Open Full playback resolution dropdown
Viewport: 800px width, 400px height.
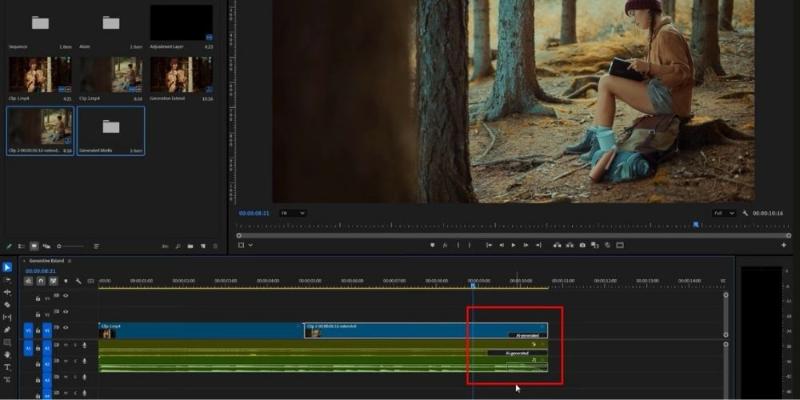pyautogui.click(x=719, y=213)
